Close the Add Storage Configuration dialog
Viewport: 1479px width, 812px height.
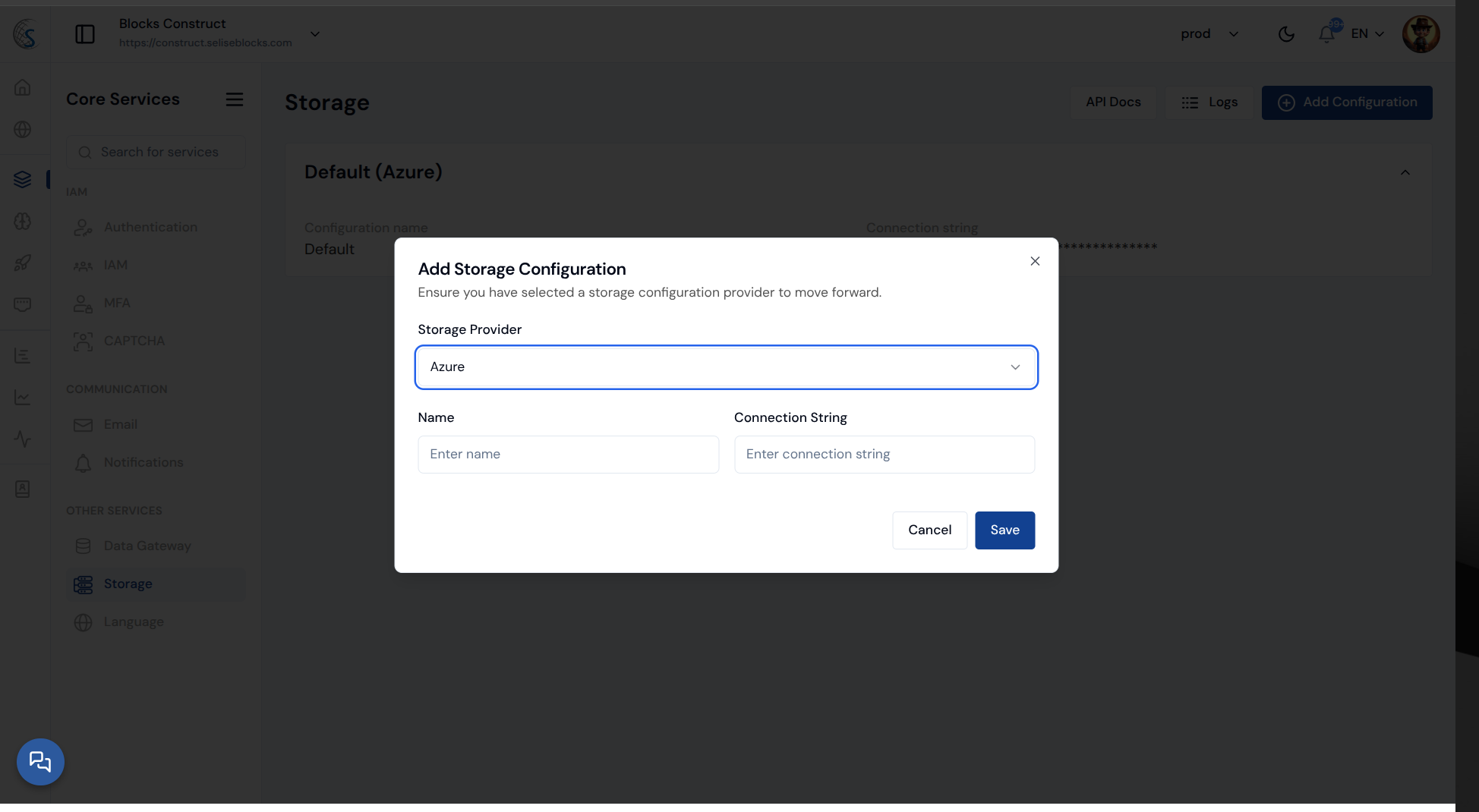click(1035, 261)
